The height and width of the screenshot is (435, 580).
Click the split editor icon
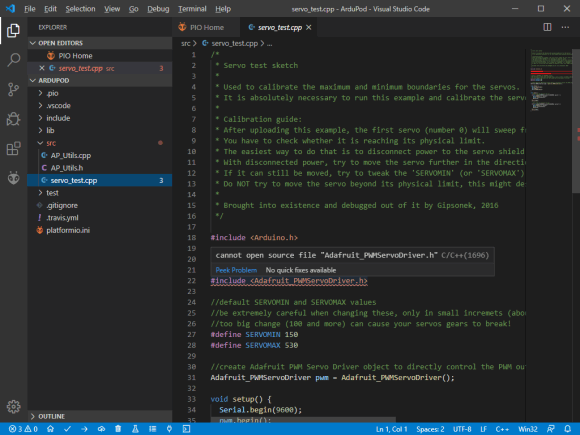547,27
